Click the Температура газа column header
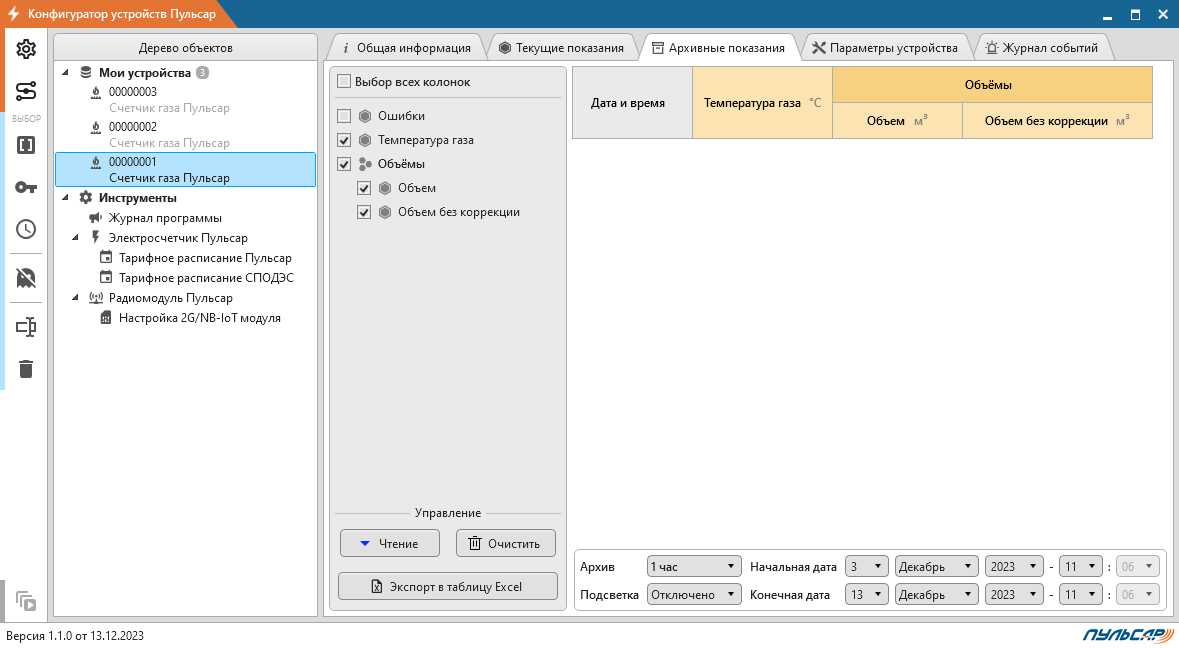The width and height of the screenshot is (1179, 648). tap(762, 103)
